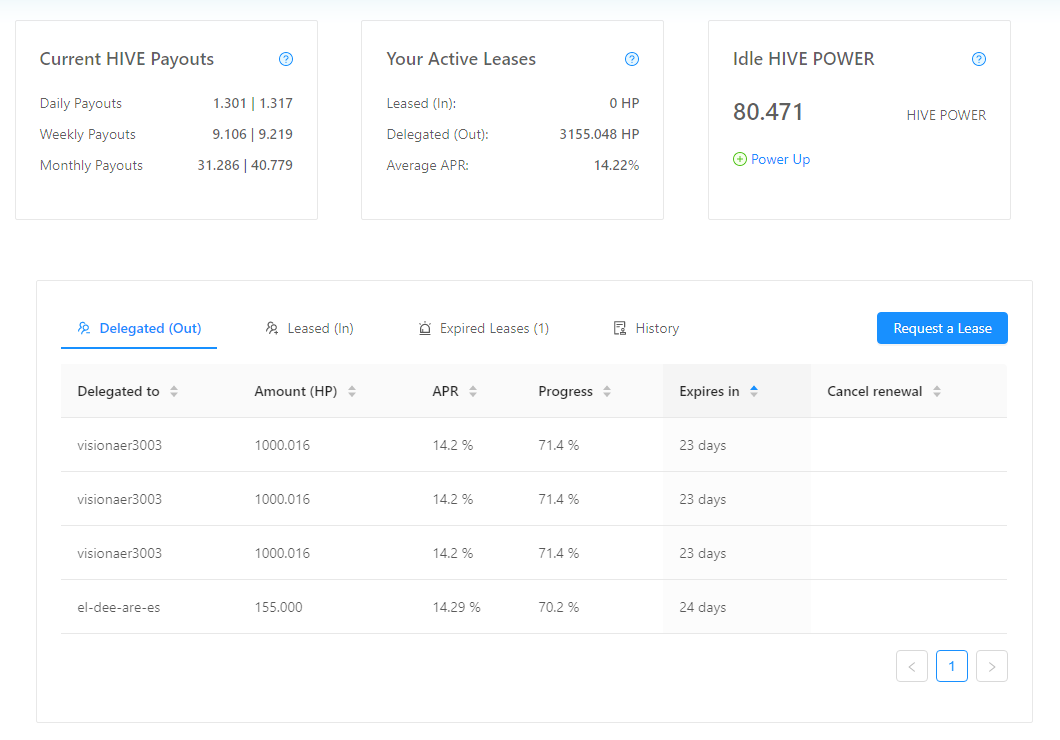Screen dimensions: 1060x740
Task: Click the Leased (In) people icon
Action: (272, 328)
